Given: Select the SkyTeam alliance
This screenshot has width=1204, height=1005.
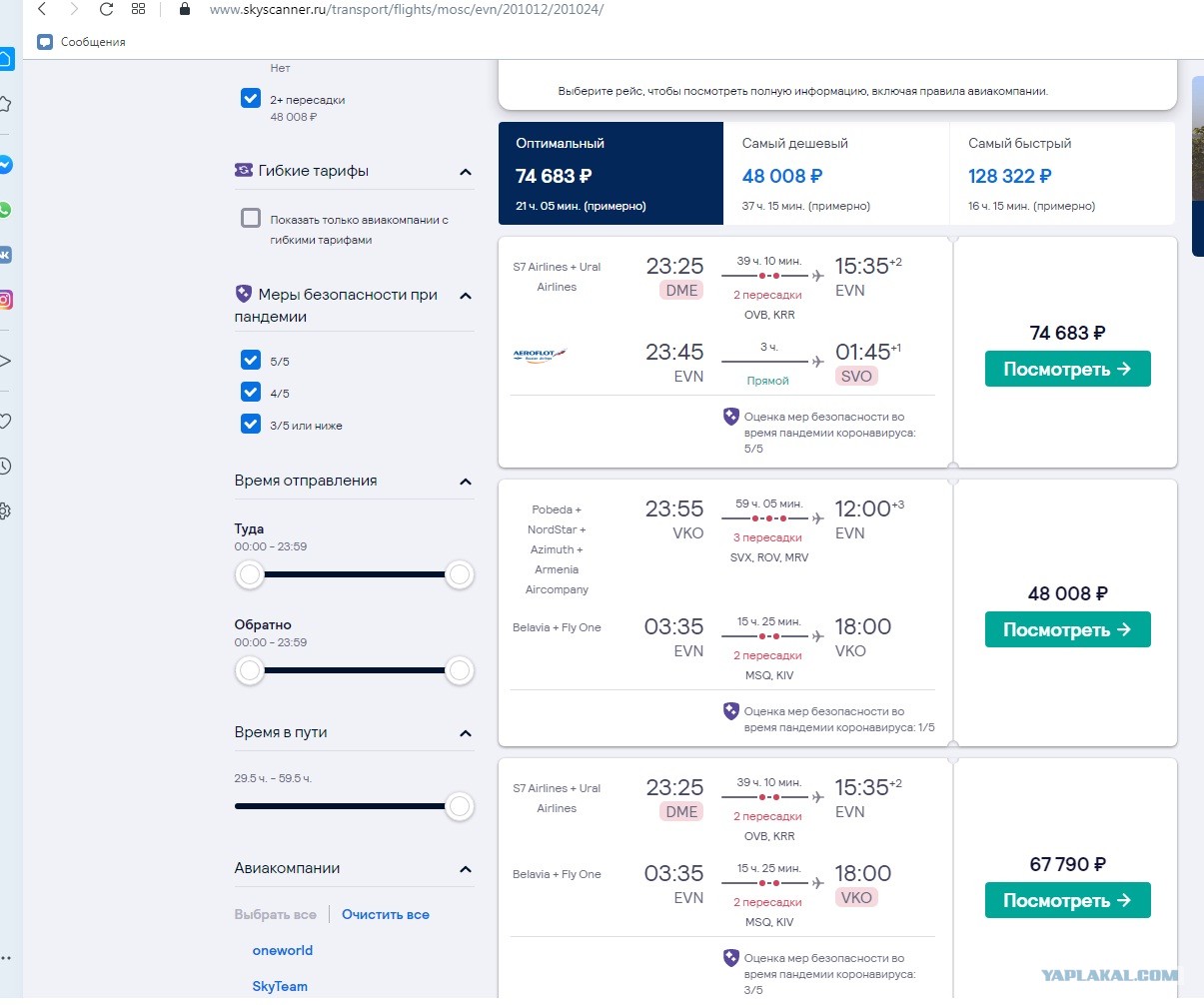Looking at the screenshot, I should (280, 986).
